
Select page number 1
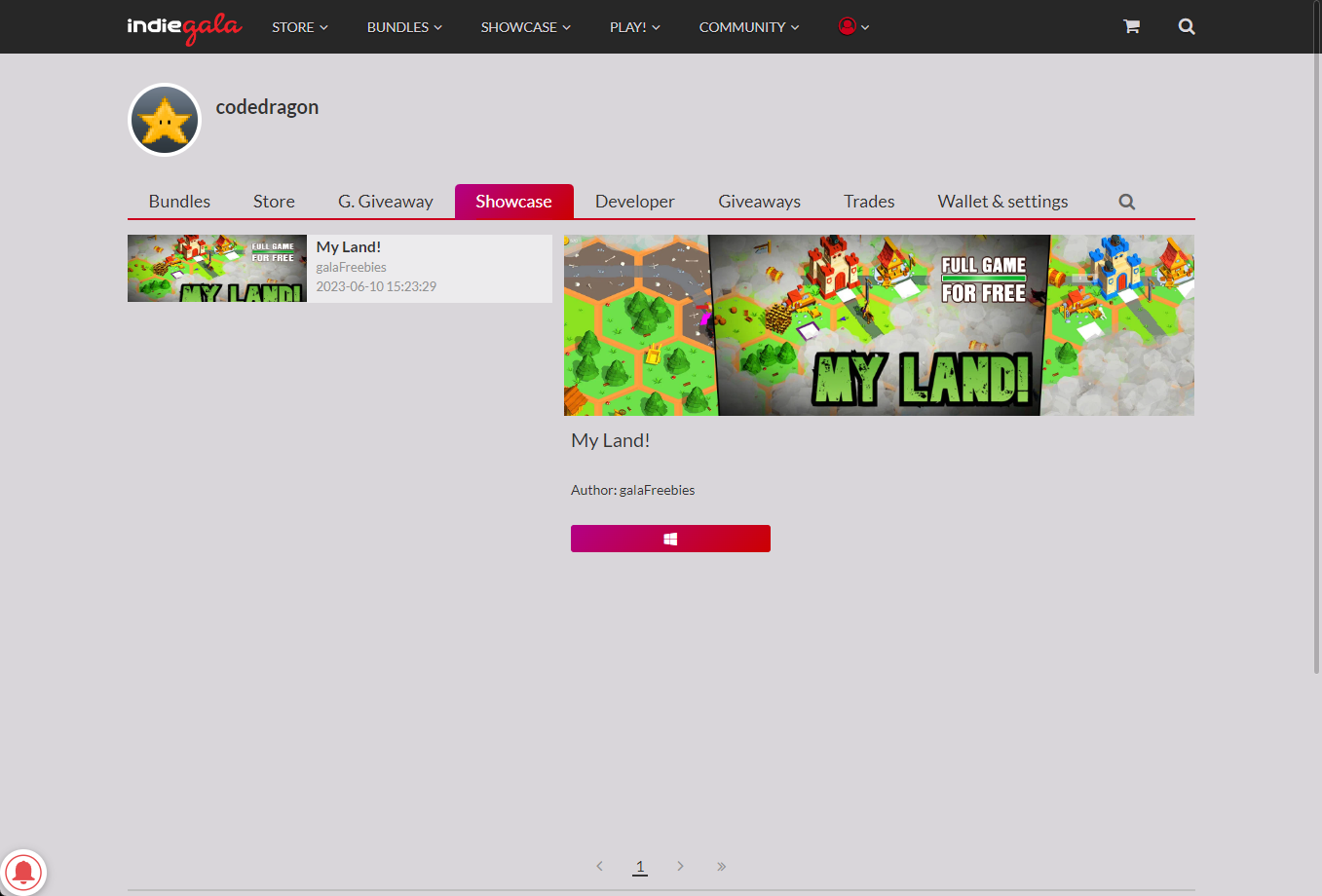coord(640,866)
